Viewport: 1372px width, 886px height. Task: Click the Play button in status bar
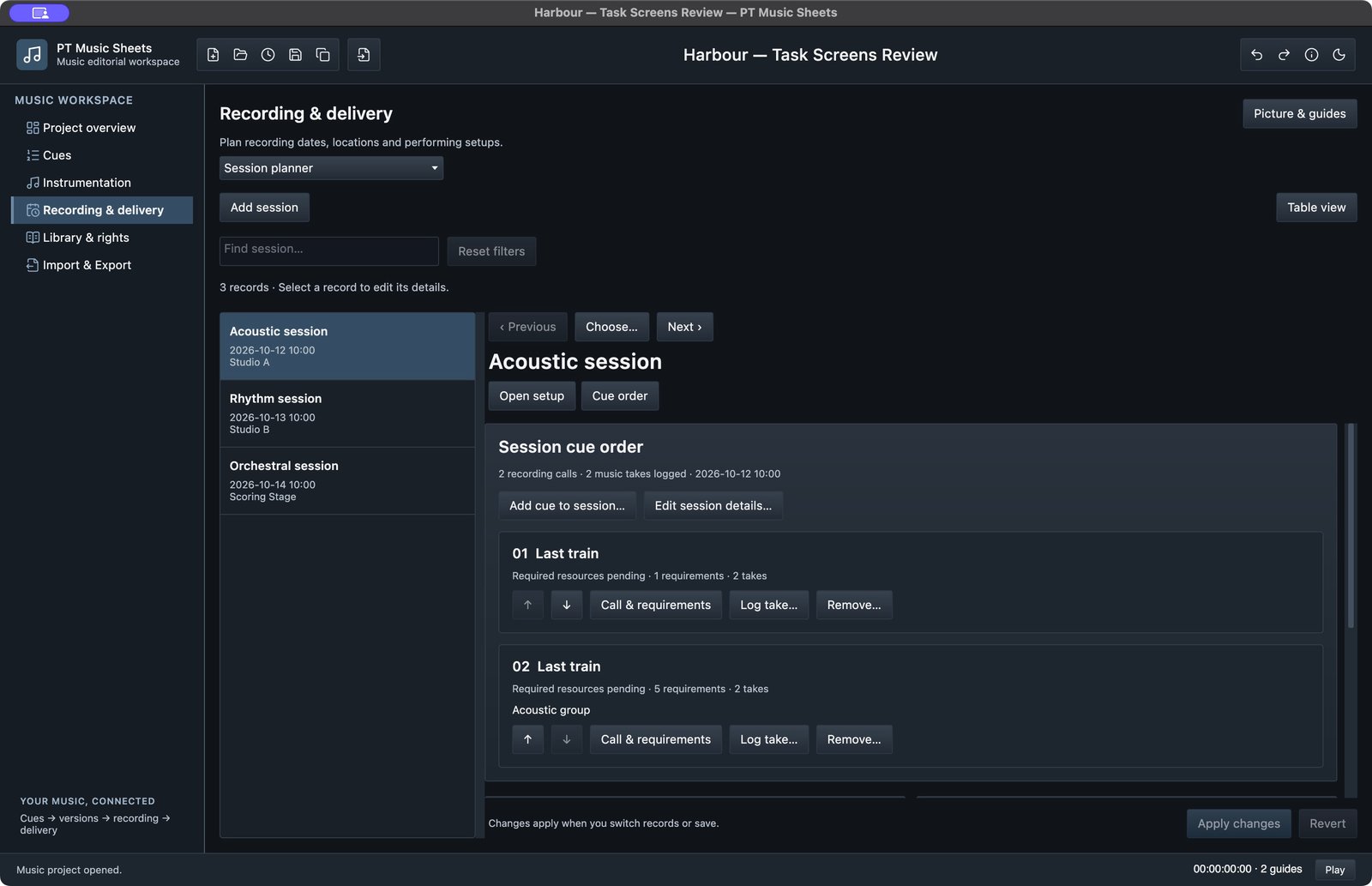coord(1335,870)
